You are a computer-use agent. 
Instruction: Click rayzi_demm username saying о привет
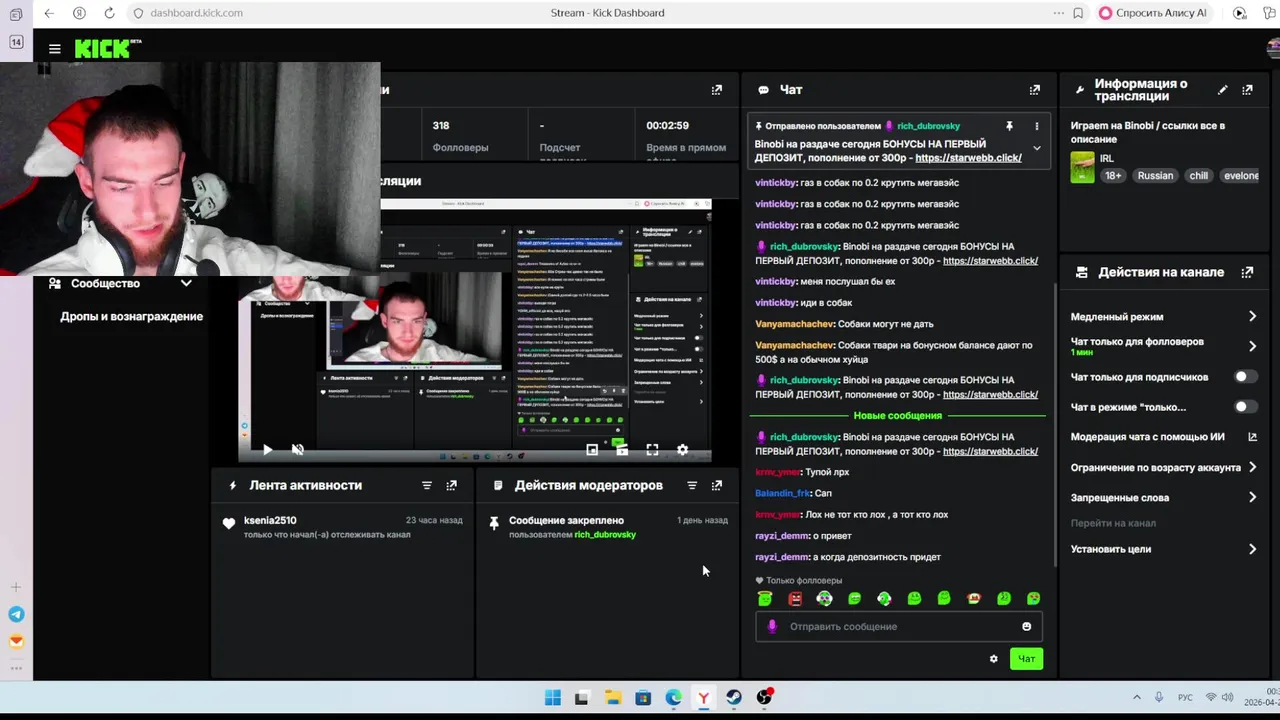point(782,536)
